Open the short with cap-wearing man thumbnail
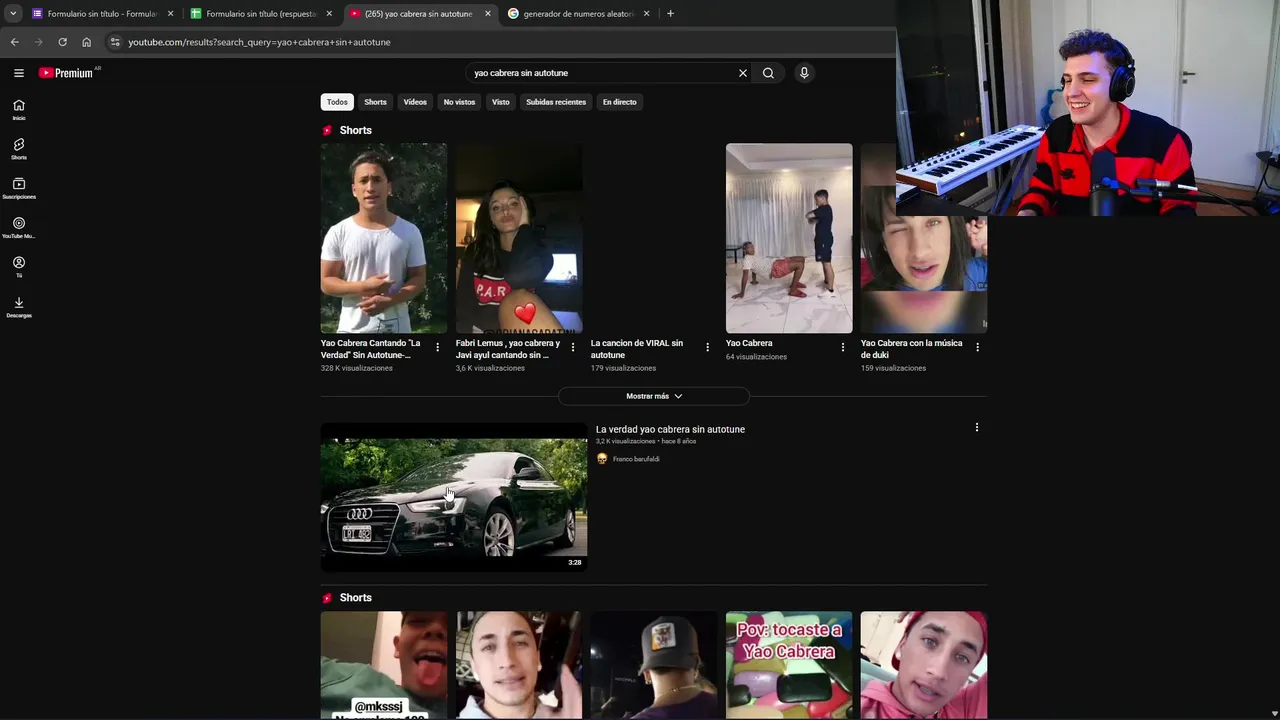 tap(654, 665)
